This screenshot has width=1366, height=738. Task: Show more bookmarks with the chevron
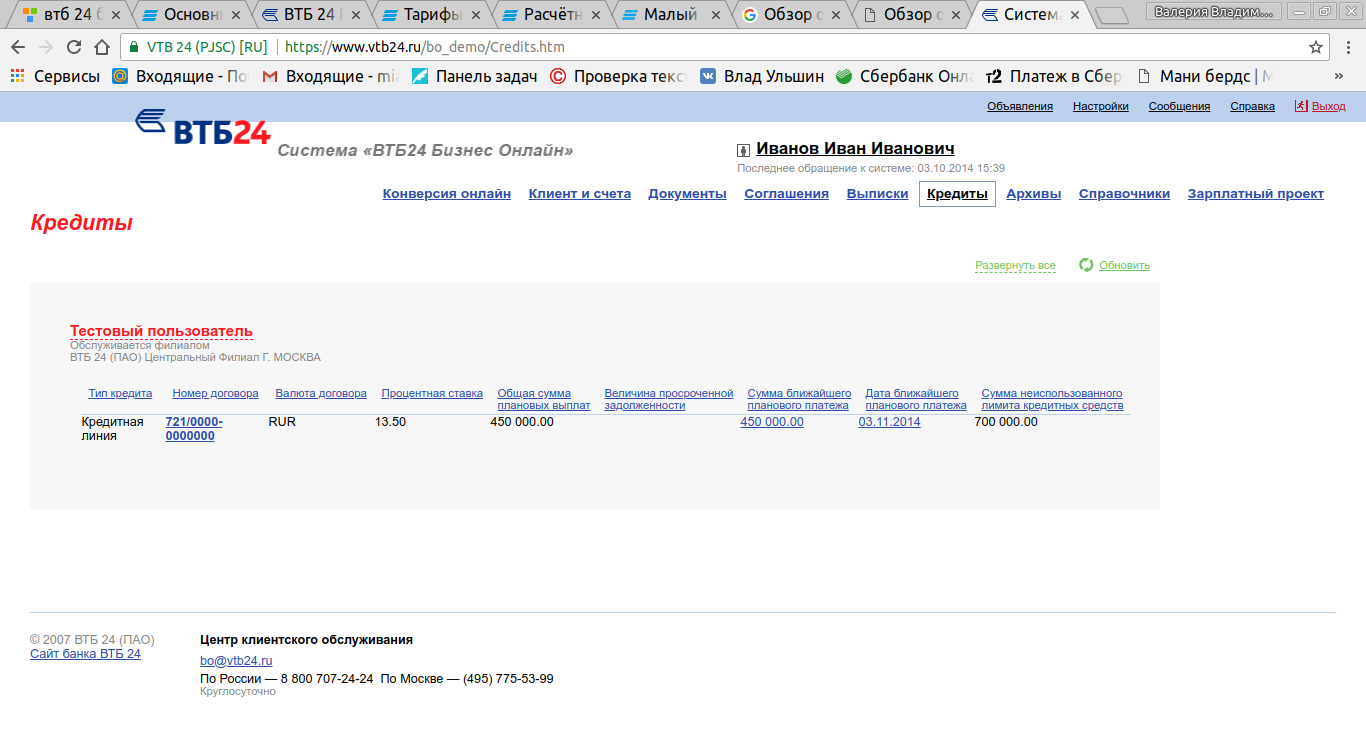tap(1339, 76)
